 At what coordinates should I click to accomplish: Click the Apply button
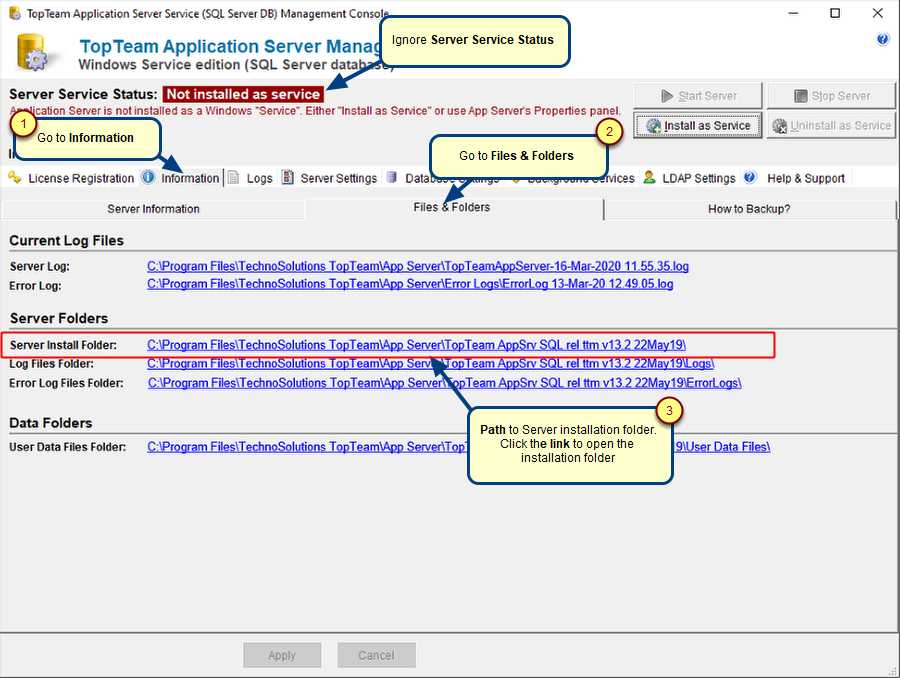point(282,655)
